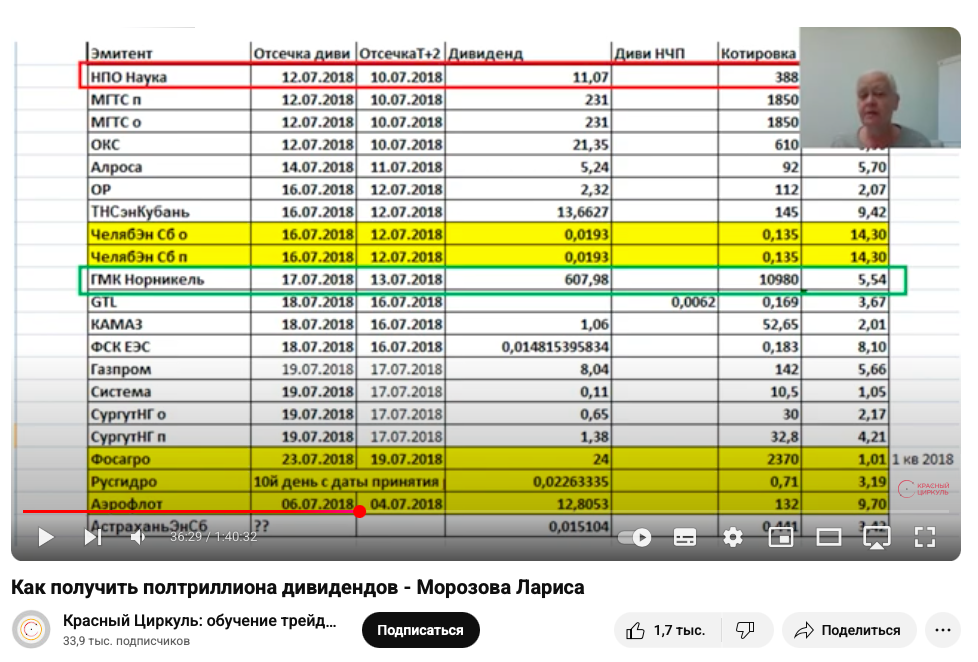This screenshot has width=978, height=662.
Task: Click the Котировка column header
Action: 758,54
